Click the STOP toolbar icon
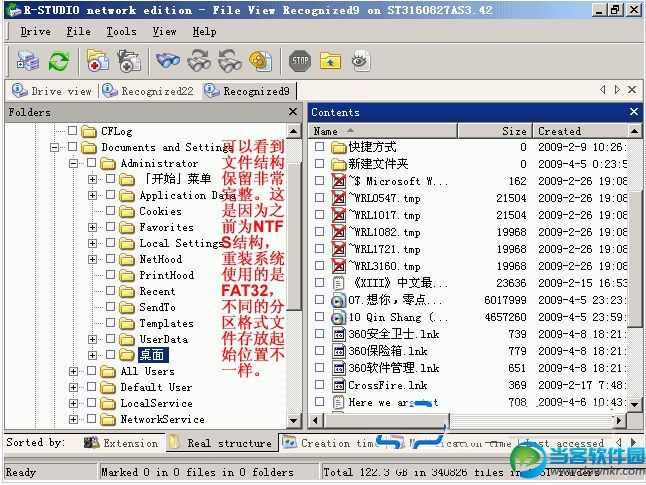Screen dimensions: 646x485 coord(300,61)
